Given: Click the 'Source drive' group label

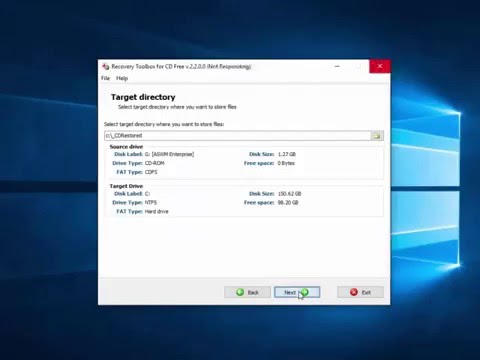Looking at the screenshot, I should (126, 147).
